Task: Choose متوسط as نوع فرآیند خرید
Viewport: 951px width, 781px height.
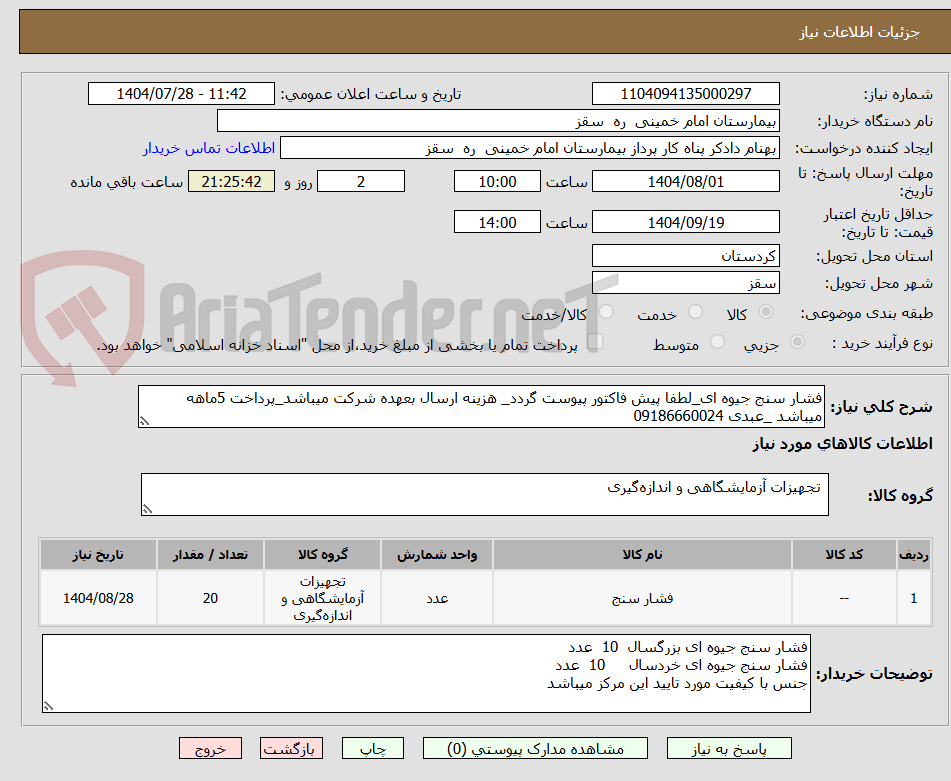Action: click(716, 342)
